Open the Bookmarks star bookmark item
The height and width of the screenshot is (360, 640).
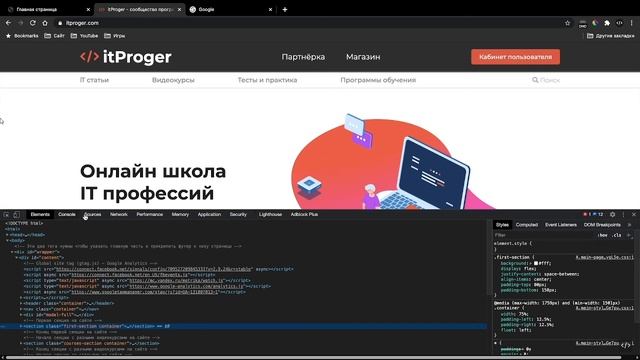click(22, 36)
